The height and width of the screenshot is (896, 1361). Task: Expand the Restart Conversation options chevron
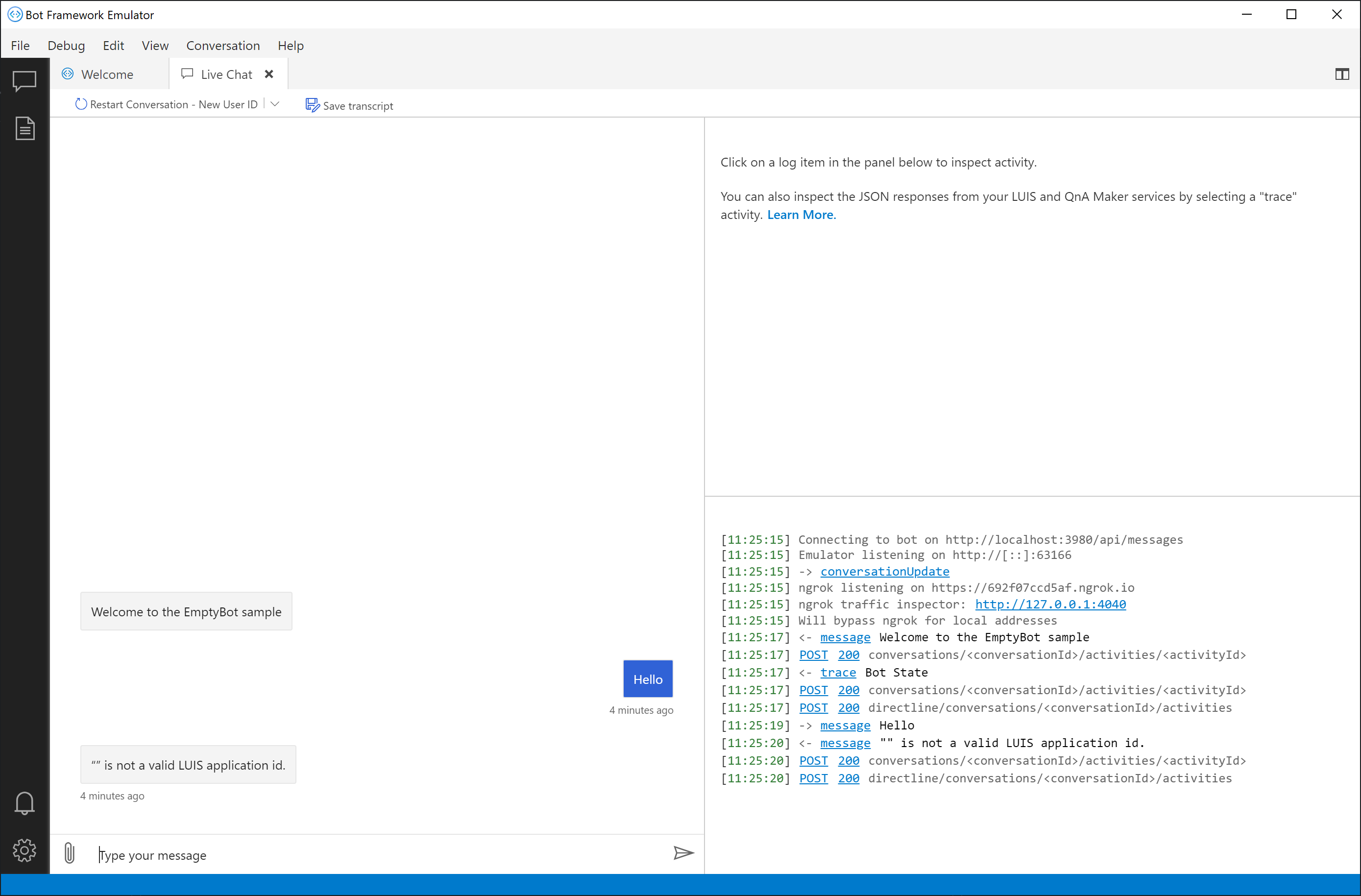tap(276, 104)
